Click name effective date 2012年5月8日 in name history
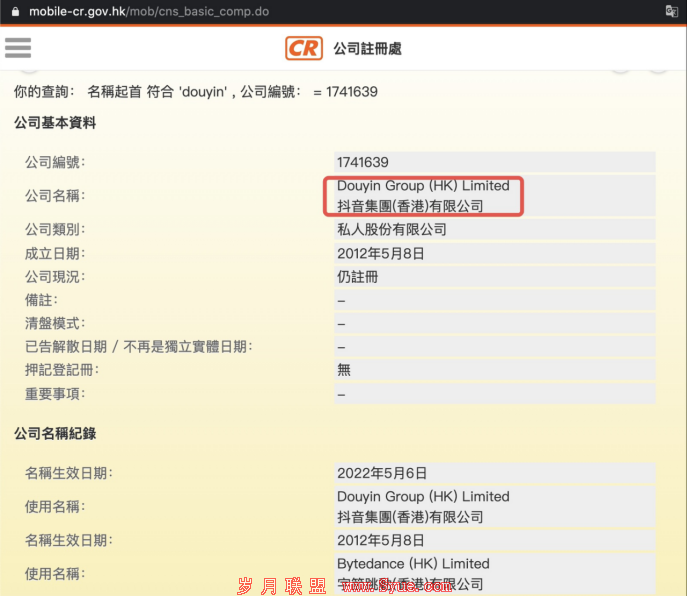The width and height of the screenshot is (687, 596). (x=380, y=540)
